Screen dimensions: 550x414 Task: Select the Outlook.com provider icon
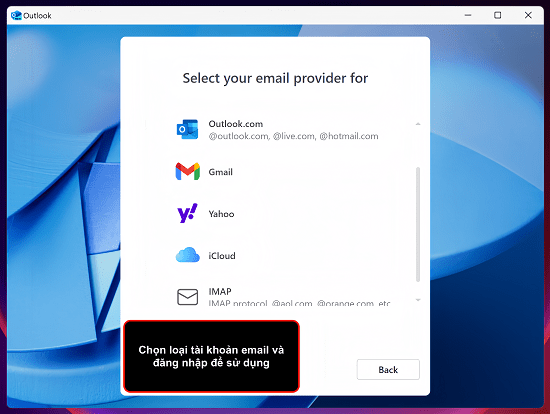(x=187, y=129)
